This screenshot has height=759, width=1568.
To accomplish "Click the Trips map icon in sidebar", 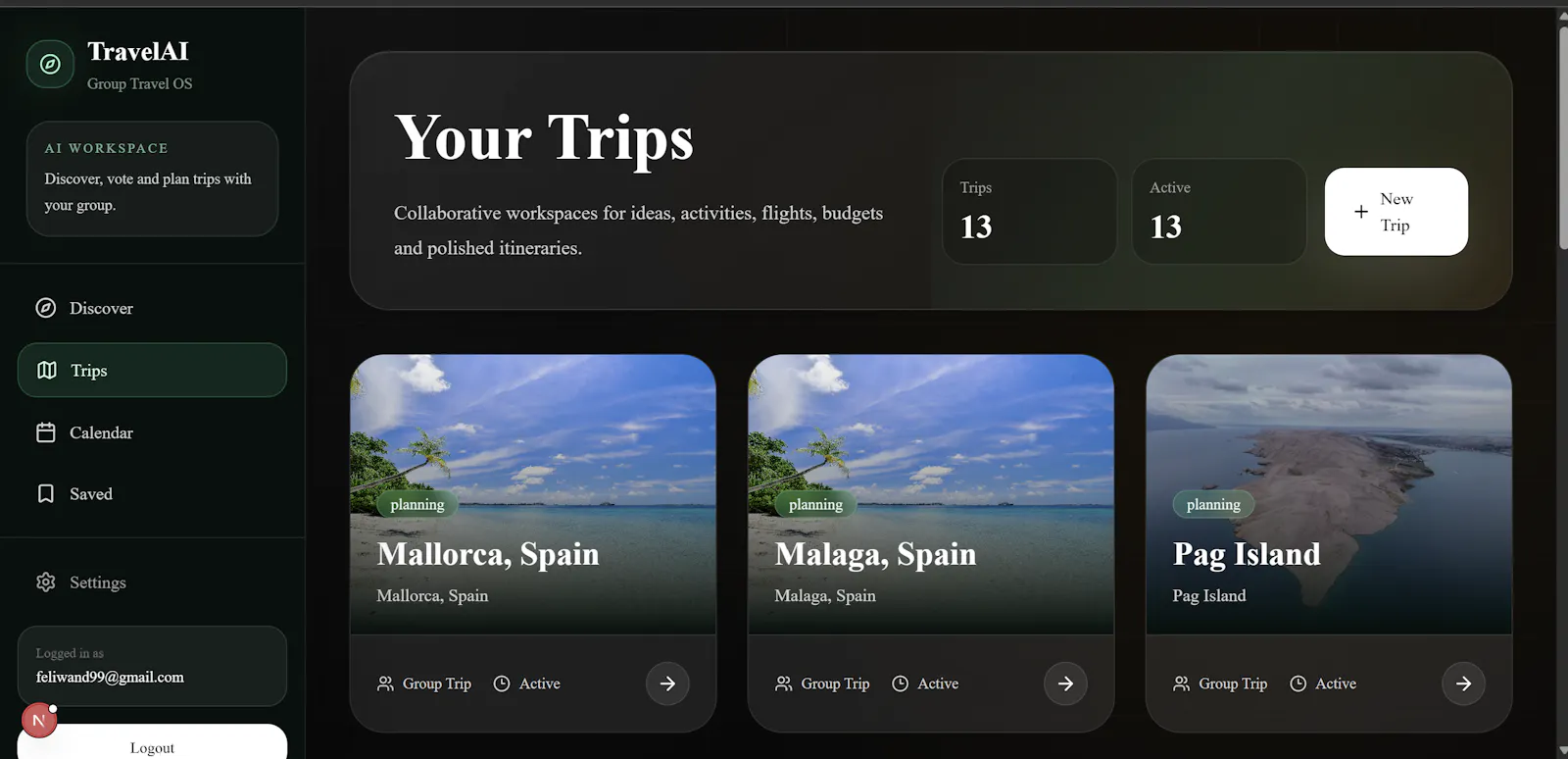I will [x=47, y=371].
